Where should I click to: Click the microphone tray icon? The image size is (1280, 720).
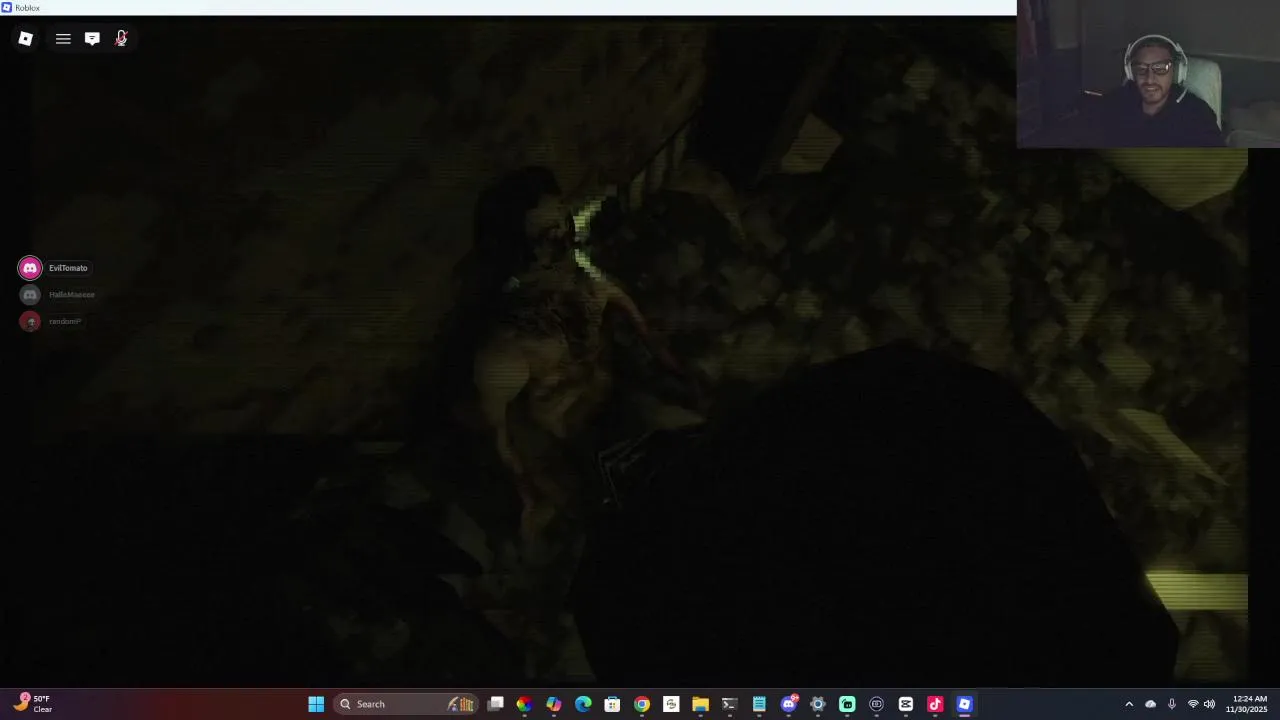pos(1171,704)
